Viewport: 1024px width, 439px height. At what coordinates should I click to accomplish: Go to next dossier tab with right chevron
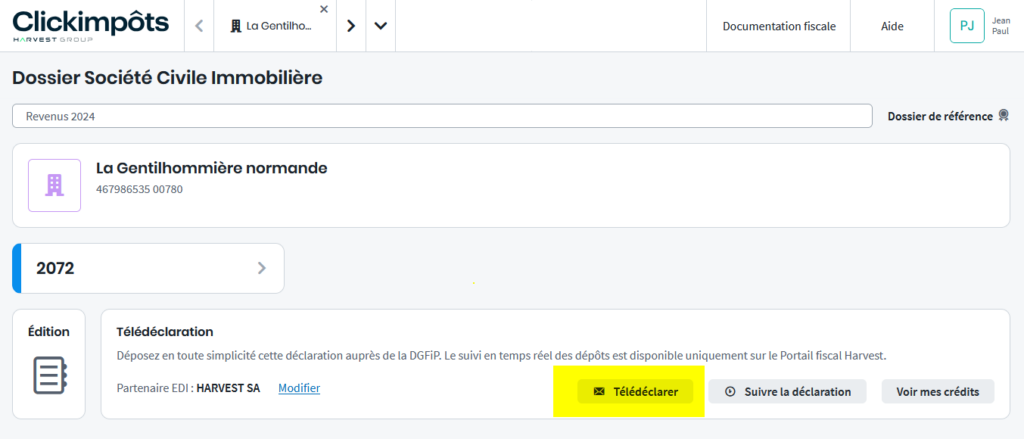click(x=351, y=26)
